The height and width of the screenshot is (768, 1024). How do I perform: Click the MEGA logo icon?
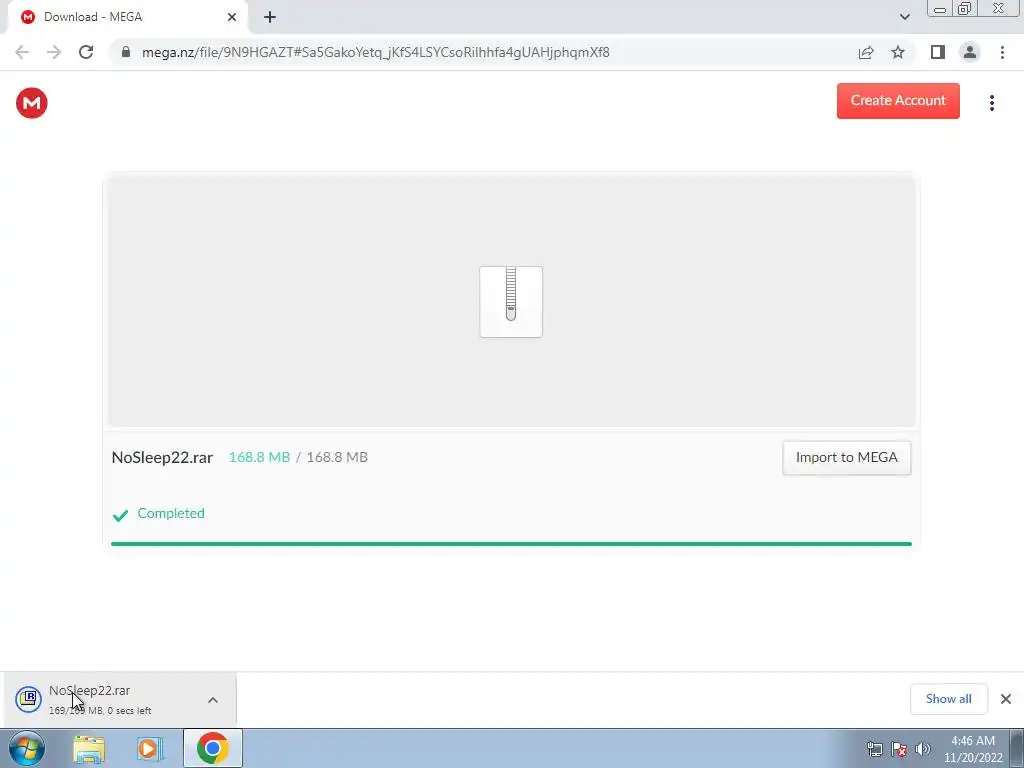point(31,103)
